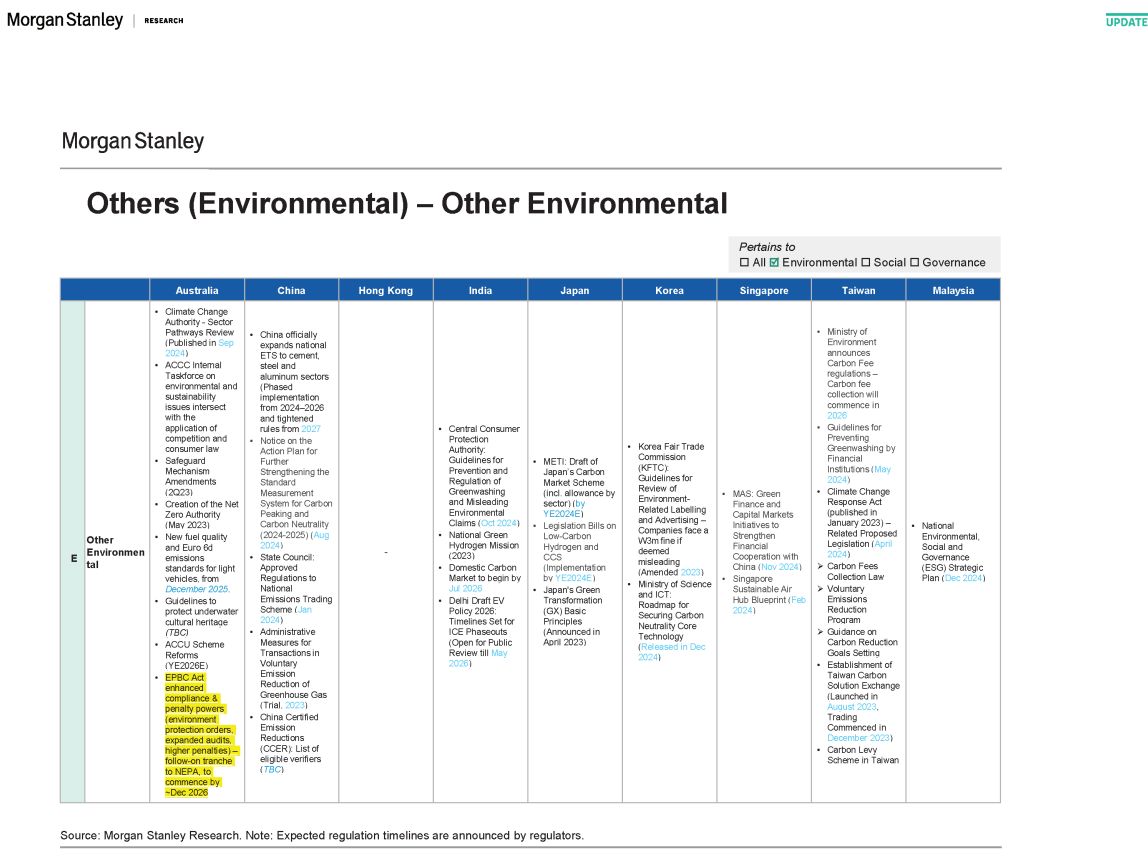Select the Malaysia column header
The width and height of the screenshot is (1148, 850).
pos(953,290)
